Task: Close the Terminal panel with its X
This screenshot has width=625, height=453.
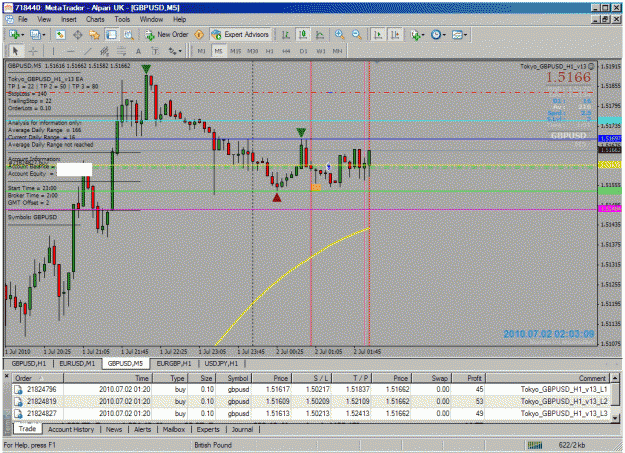Action: point(6,376)
